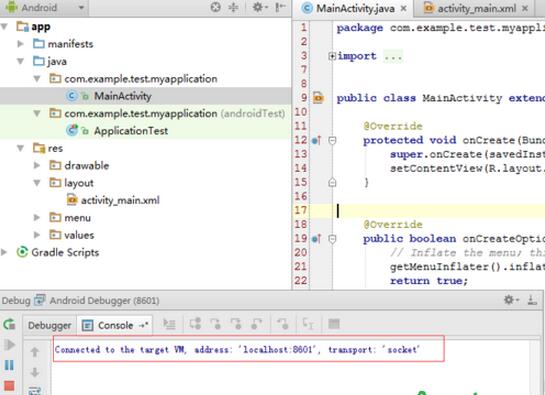Toggle soft-wrap icon in console sidebar

pos(35,391)
